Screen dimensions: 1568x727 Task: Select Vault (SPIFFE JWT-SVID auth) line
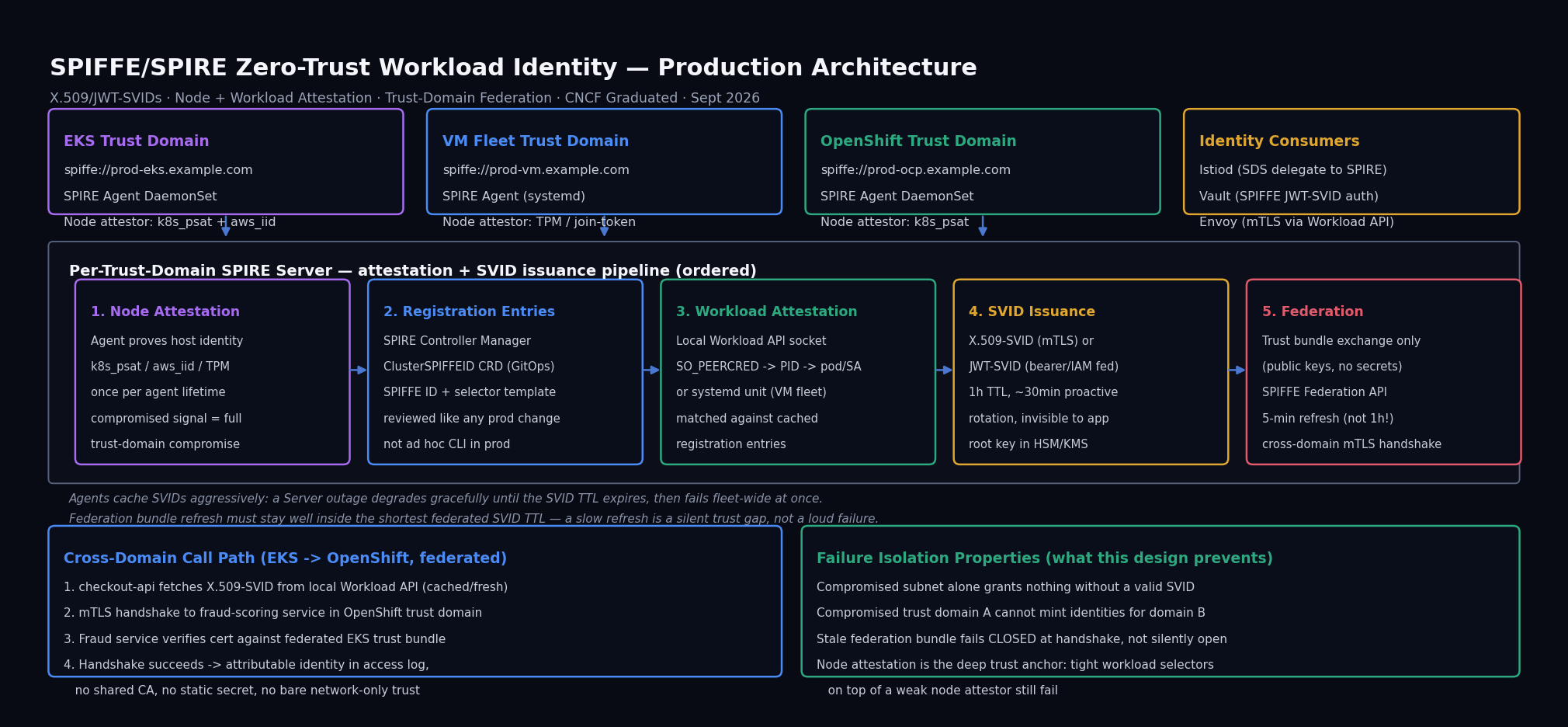point(1289,197)
